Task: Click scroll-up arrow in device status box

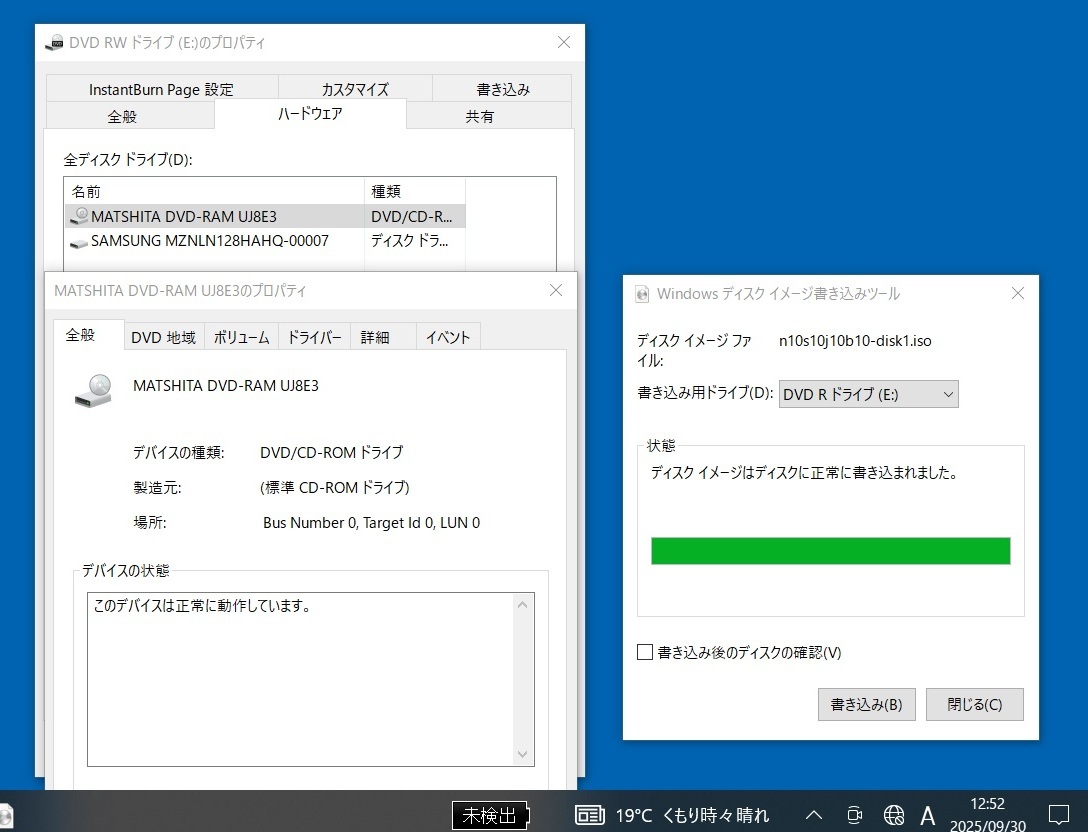Action: pyautogui.click(x=522, y=605)
